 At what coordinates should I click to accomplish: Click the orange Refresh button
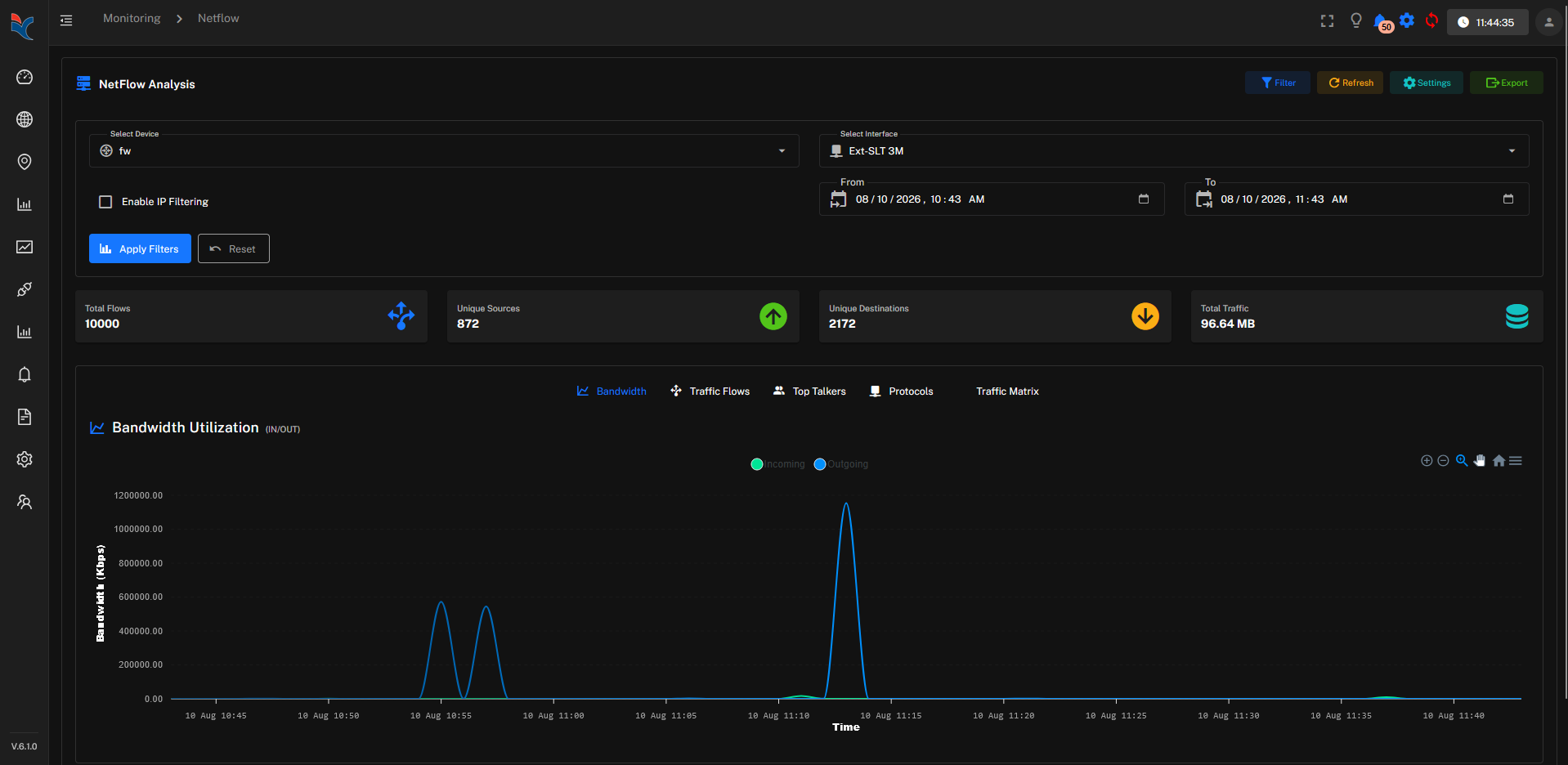pyautogui.click(x=1350, y=83)
